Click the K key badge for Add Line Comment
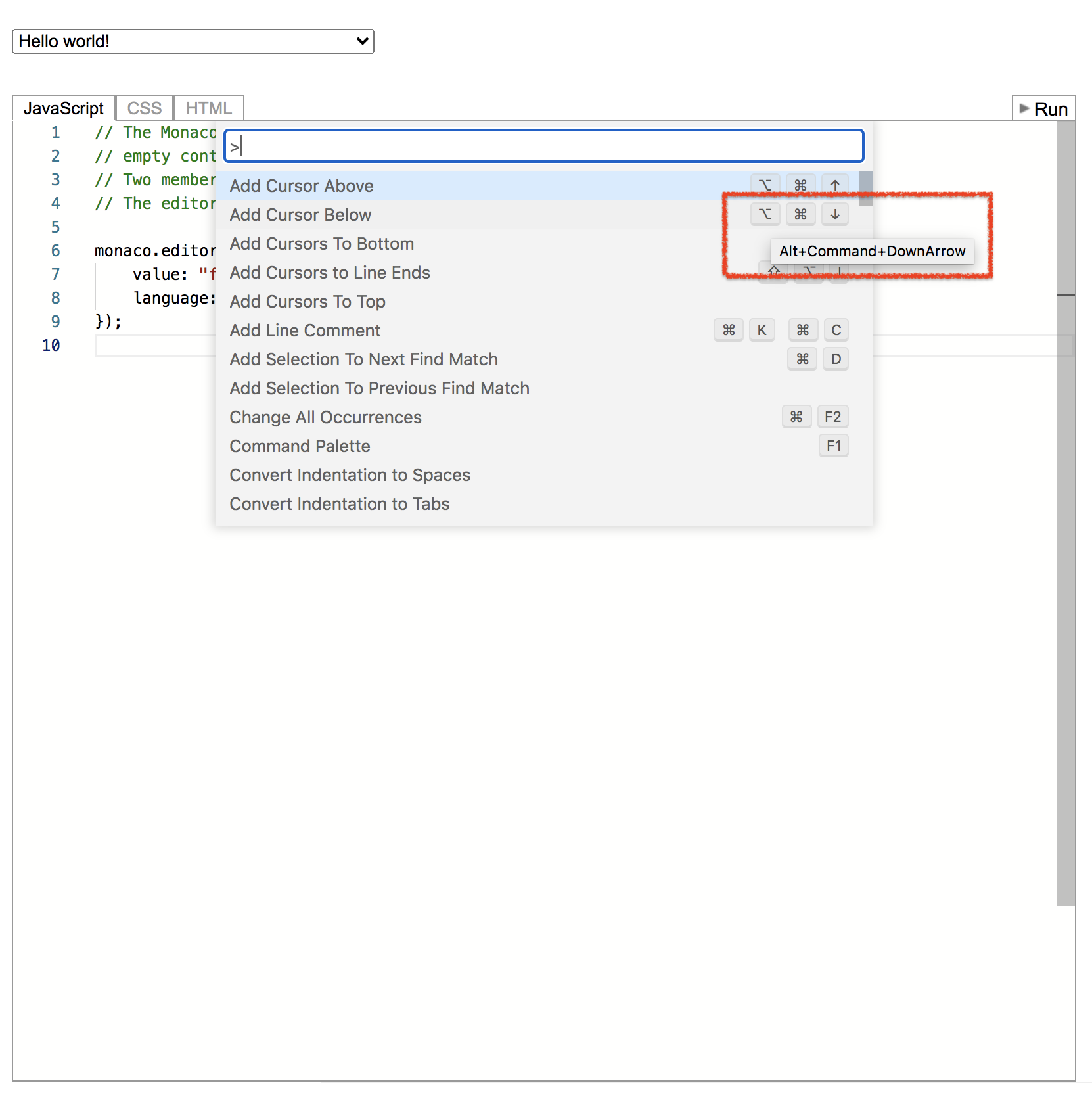 click(x=762, y=330)
